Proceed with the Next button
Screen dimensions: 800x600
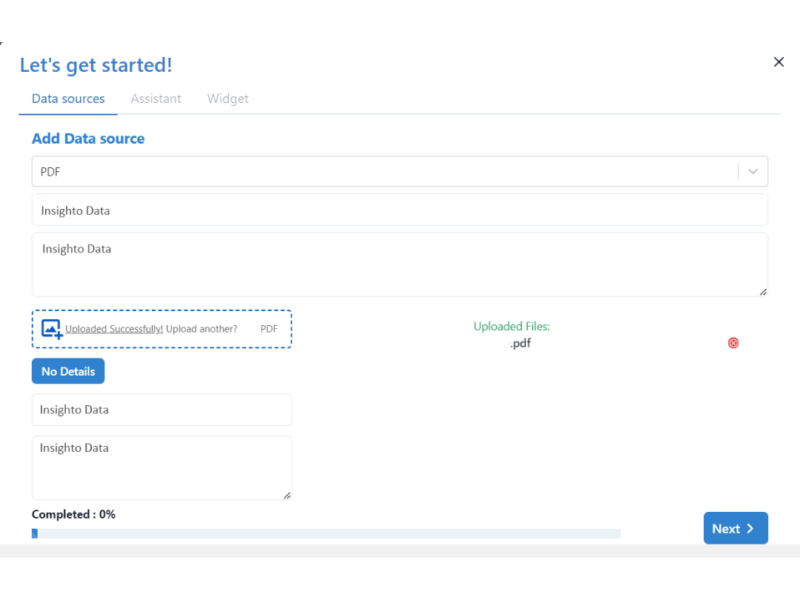click(x=735, y=529)
